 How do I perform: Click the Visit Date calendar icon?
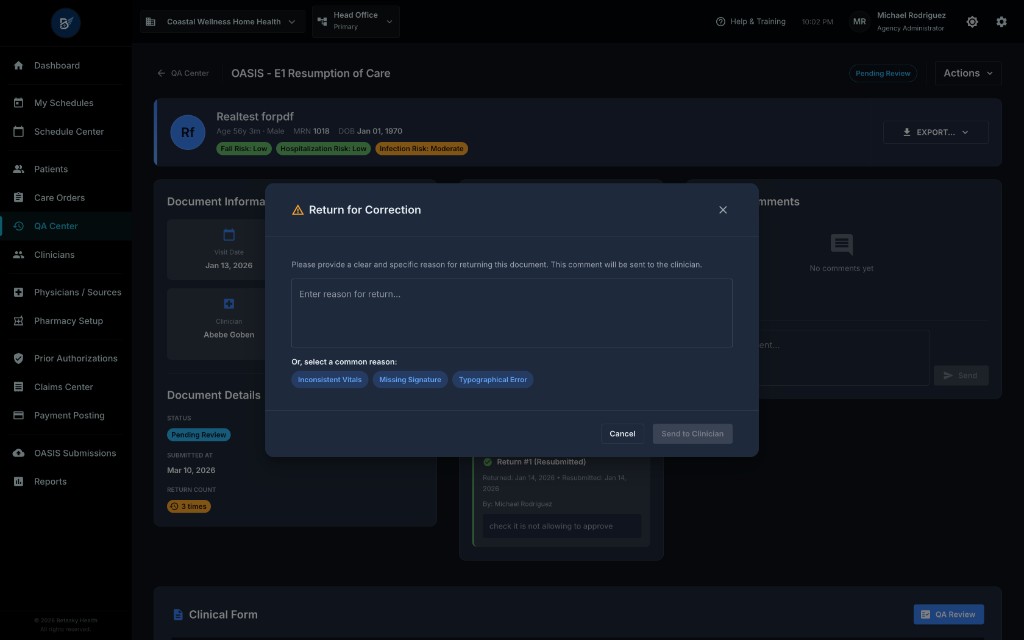229,235
